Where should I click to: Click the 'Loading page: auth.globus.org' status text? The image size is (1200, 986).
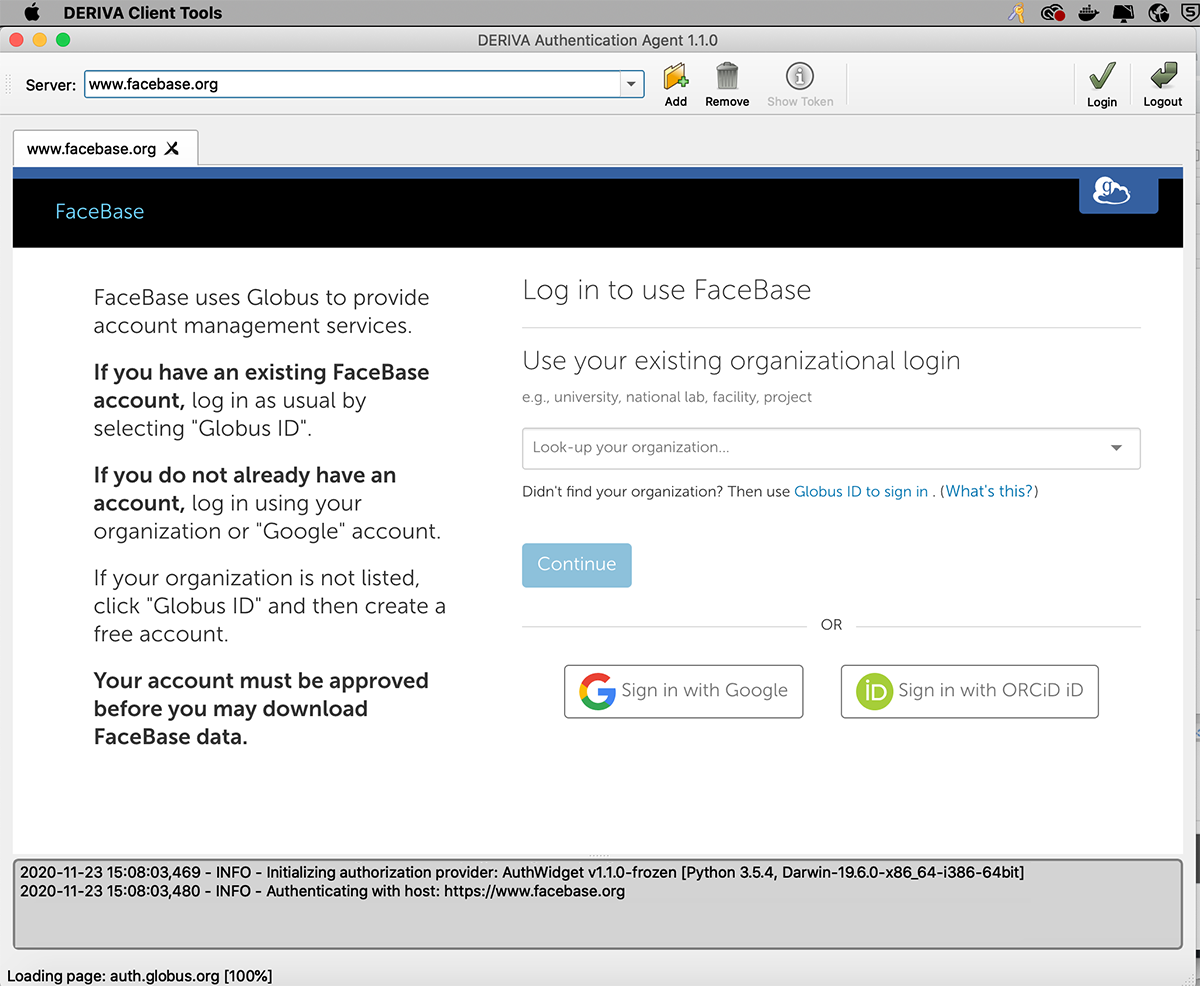click(x=140, y=976)
